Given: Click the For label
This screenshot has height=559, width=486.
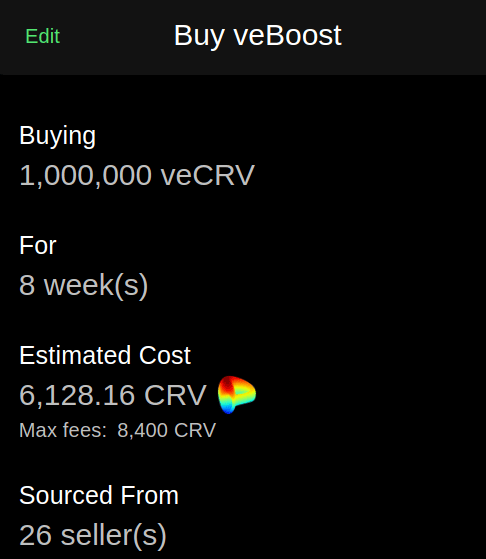Looking at the screenshot, I should pos(37,245).
